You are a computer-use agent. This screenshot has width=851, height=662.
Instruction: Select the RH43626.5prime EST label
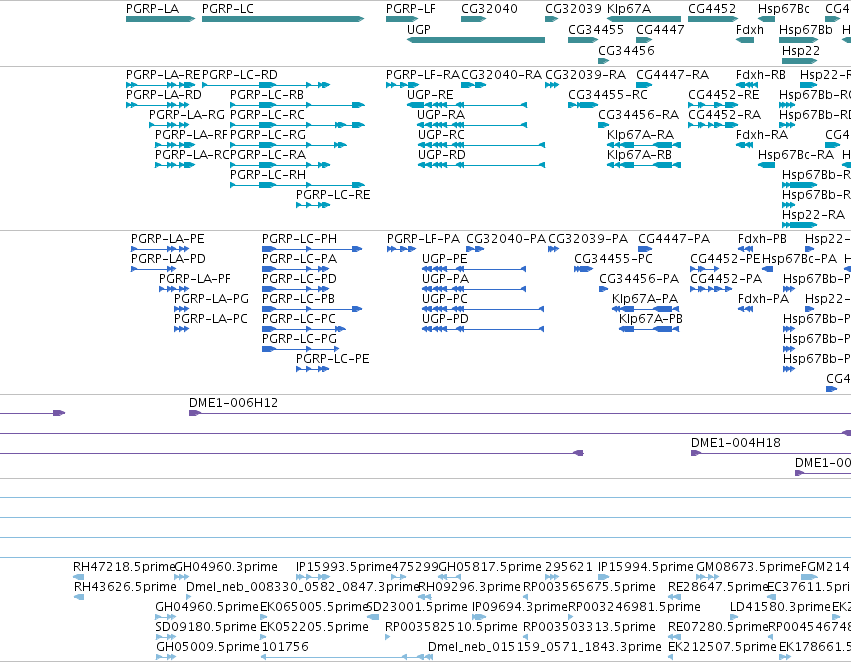125,587
